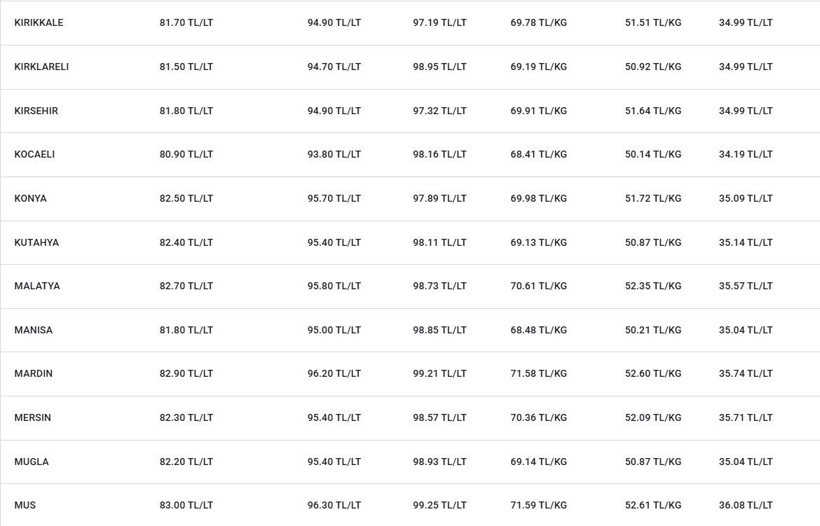Click KIRKLARELI 98.95 TL/LT price
Image resolution: width=820 pixels, height=526 pixels.
(439, 66)
